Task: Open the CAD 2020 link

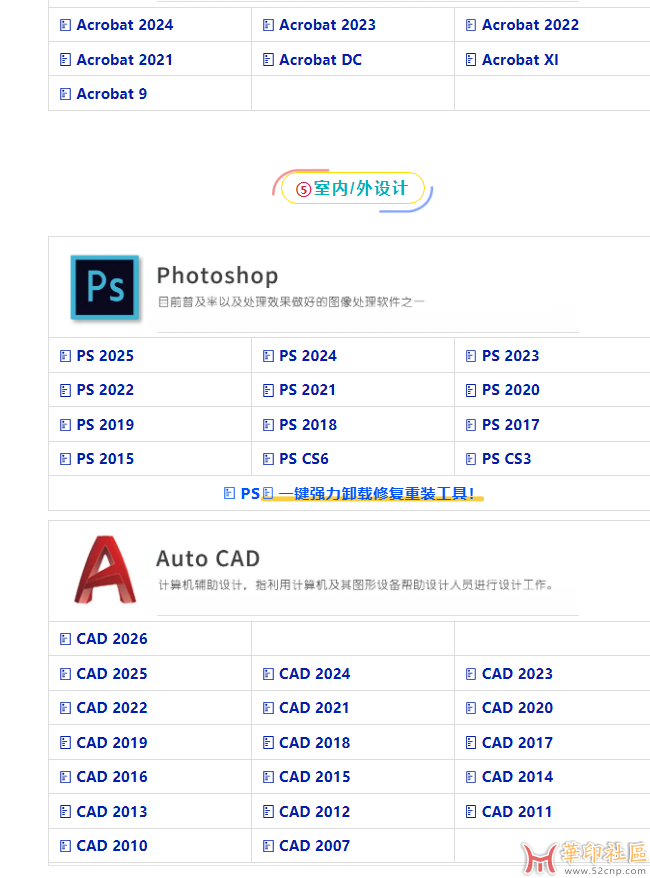Action: point(517,707)
